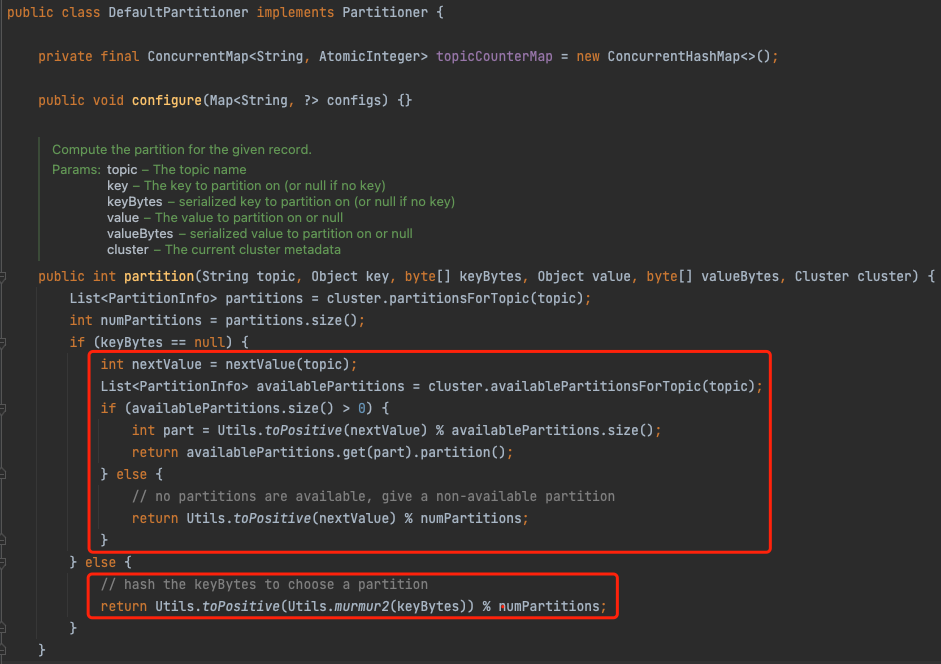
Task: Click the 'configure' method name
Action: [167, 100]
